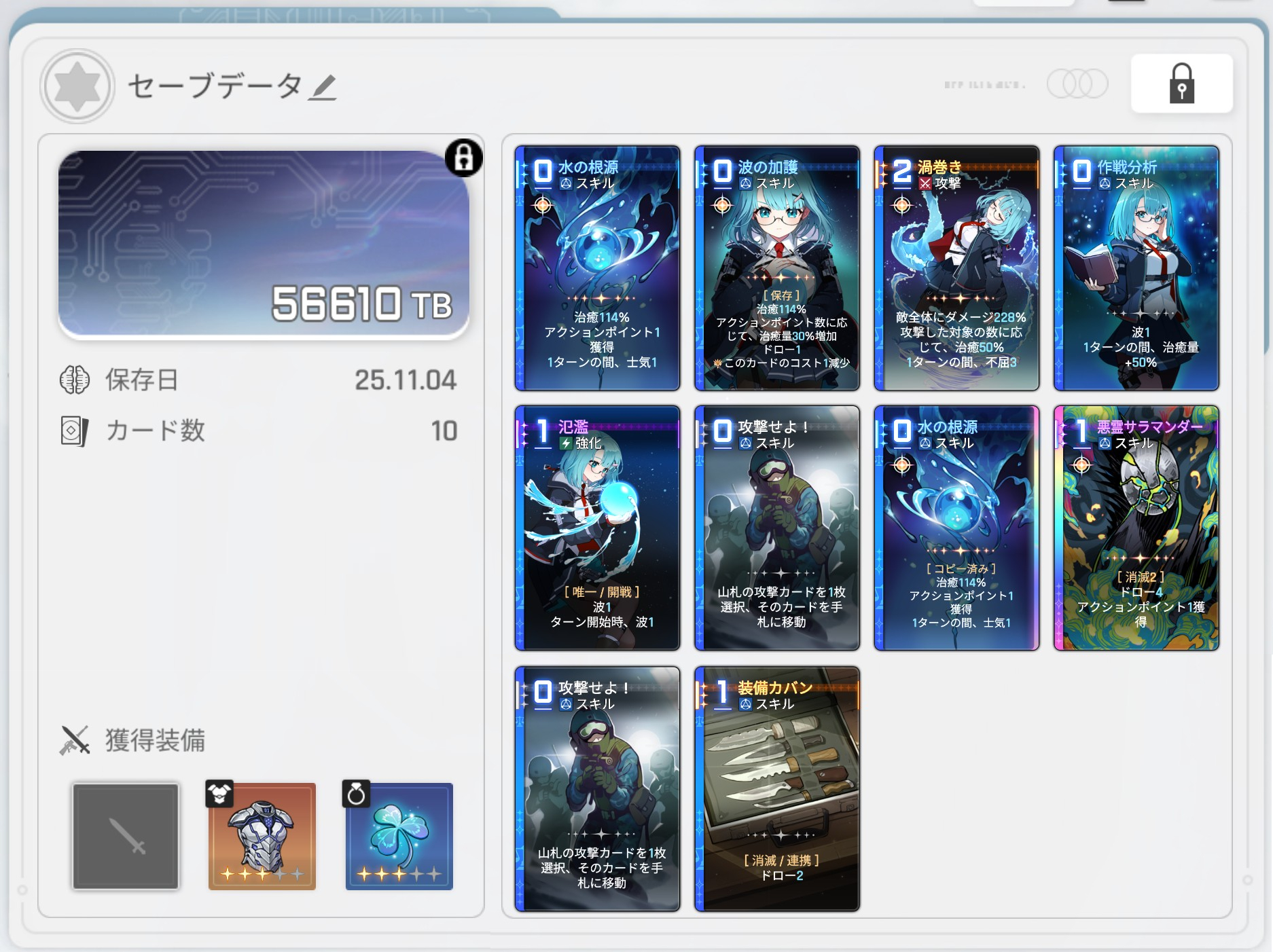Select the 装備カバン knife case card

point(777,789)
